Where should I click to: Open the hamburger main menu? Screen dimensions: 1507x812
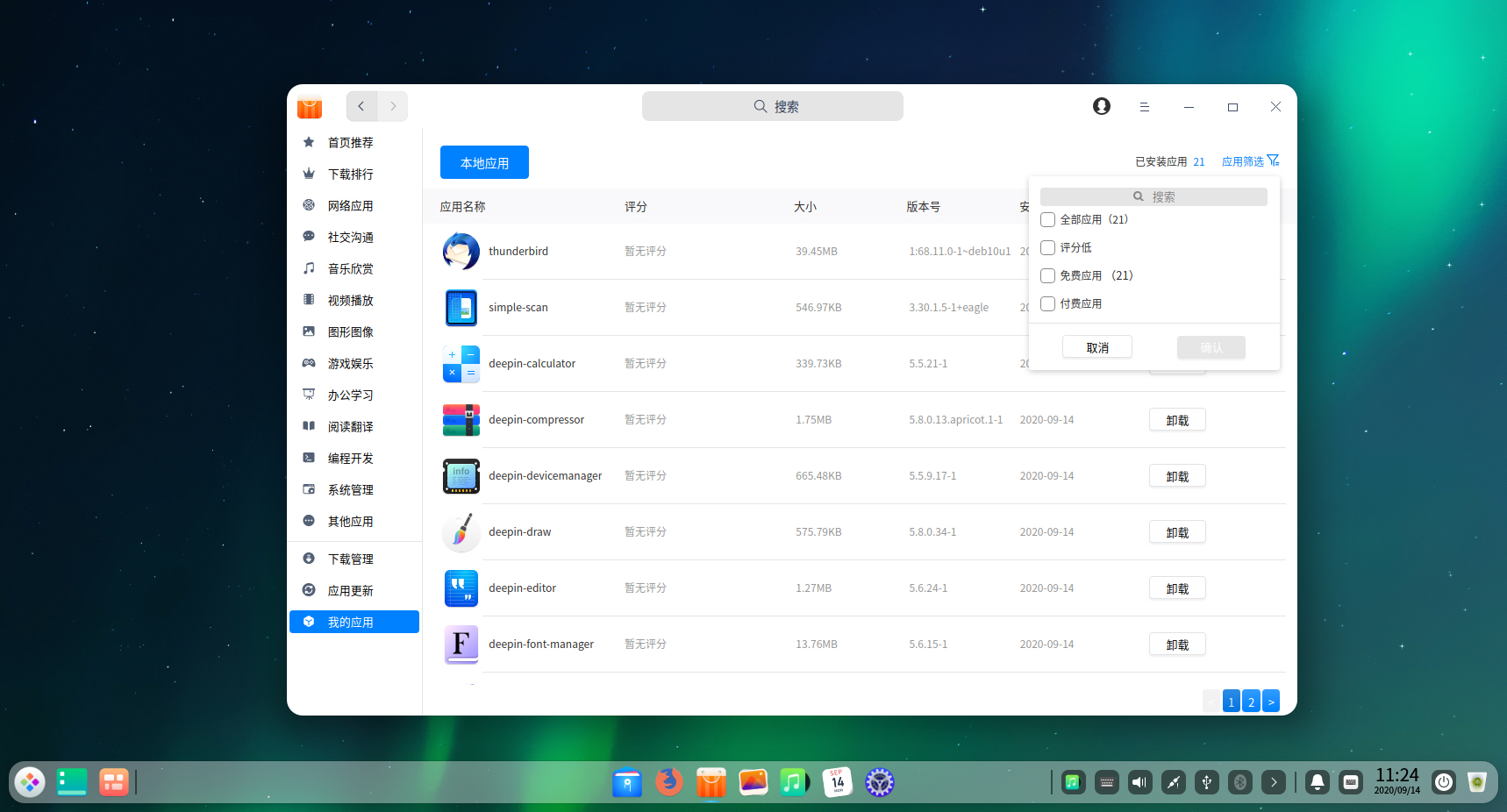1145,107
